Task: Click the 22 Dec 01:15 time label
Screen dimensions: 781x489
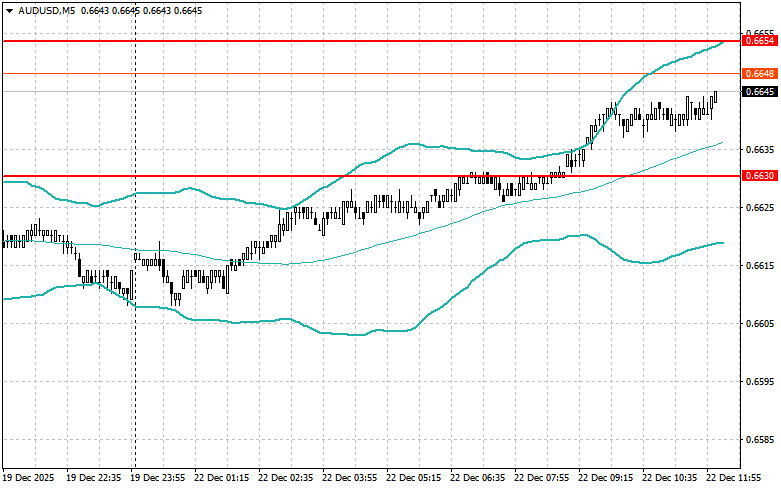Action: point(221,478)
